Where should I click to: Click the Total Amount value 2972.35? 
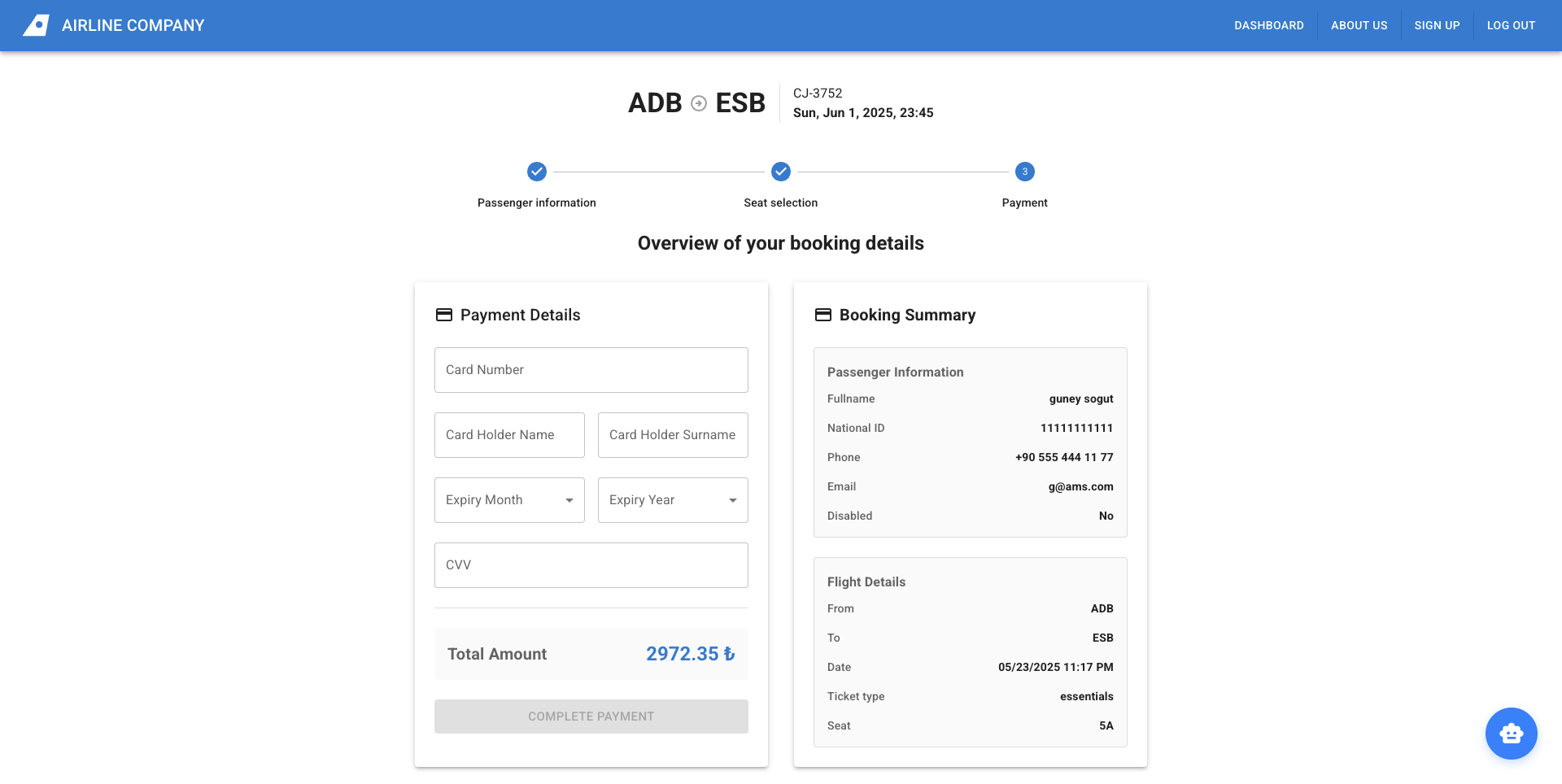pos(690,653)
